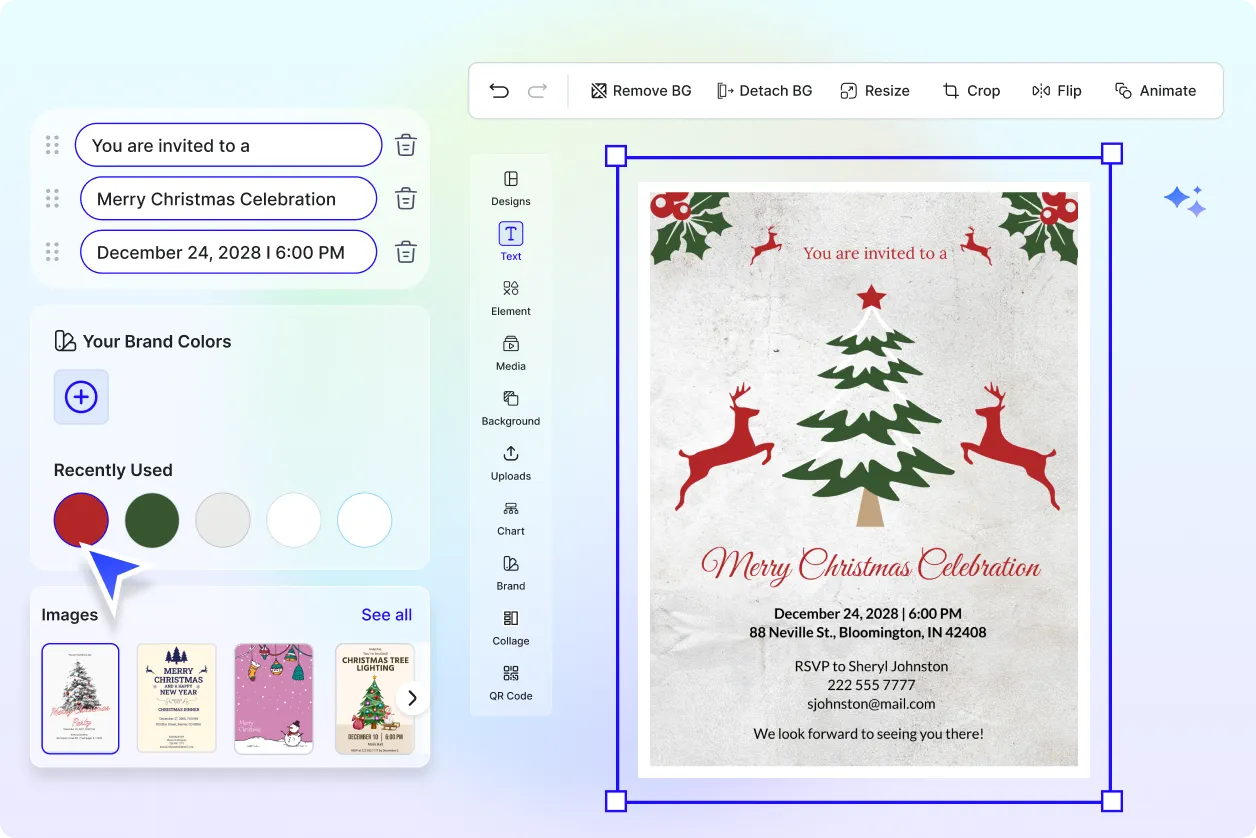The height and width of the screenshot is (838, 1256).
Task: Use the Remove BG tool
Action: (x=640, y=90)
